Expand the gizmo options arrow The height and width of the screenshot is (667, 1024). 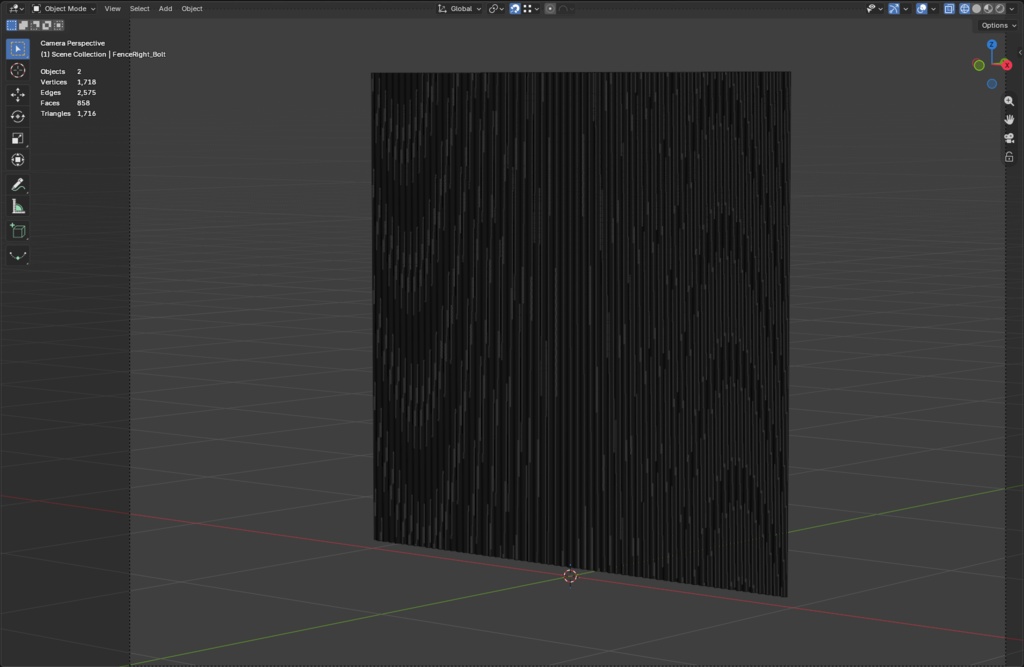click(x=906, y=8)
